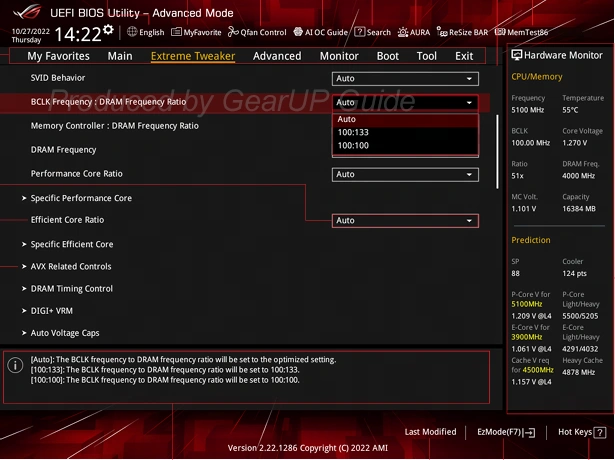Open Qfan Control fan icon
The height and width of the screenshot is (460, 615).
click(x=233, y=32)
